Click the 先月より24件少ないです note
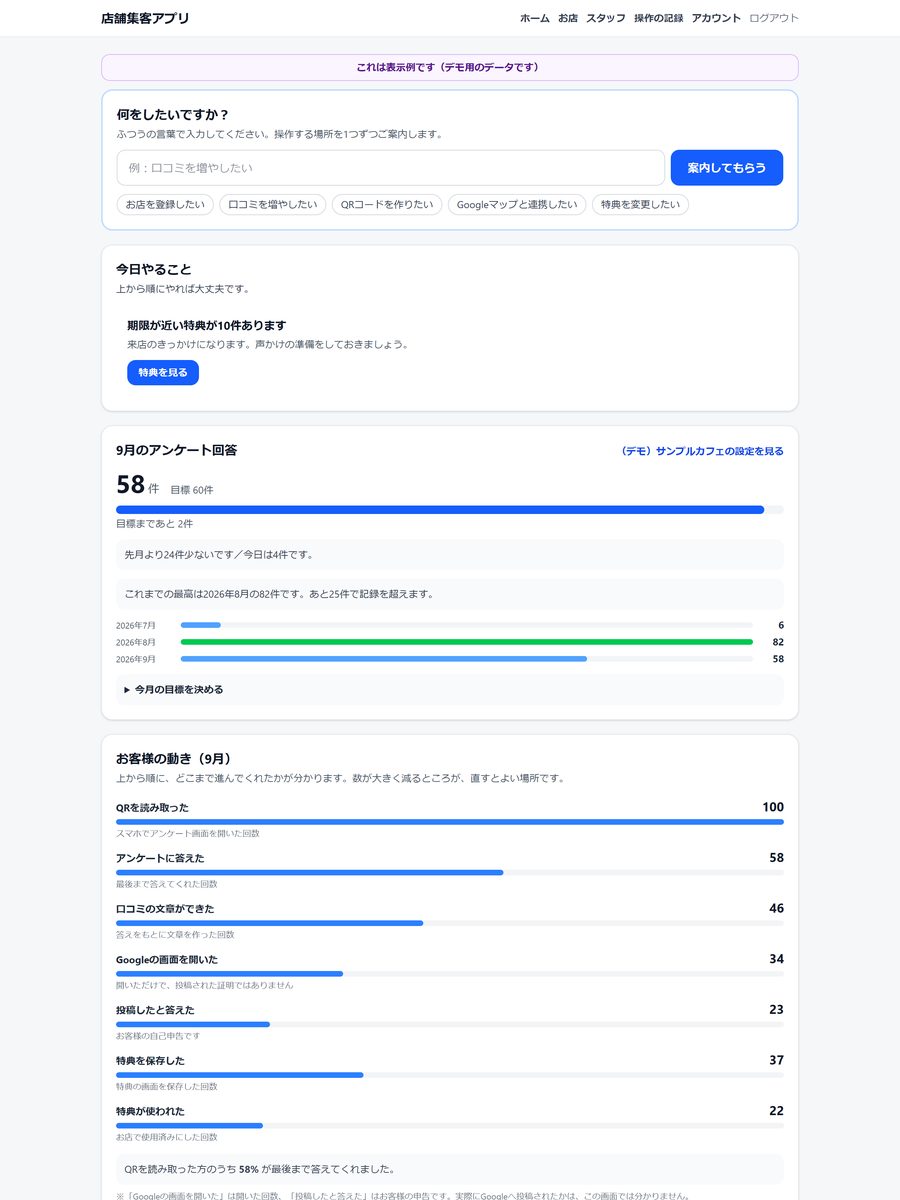The width and height of the screenshot is (900, 1200). [x=450, y=554]
